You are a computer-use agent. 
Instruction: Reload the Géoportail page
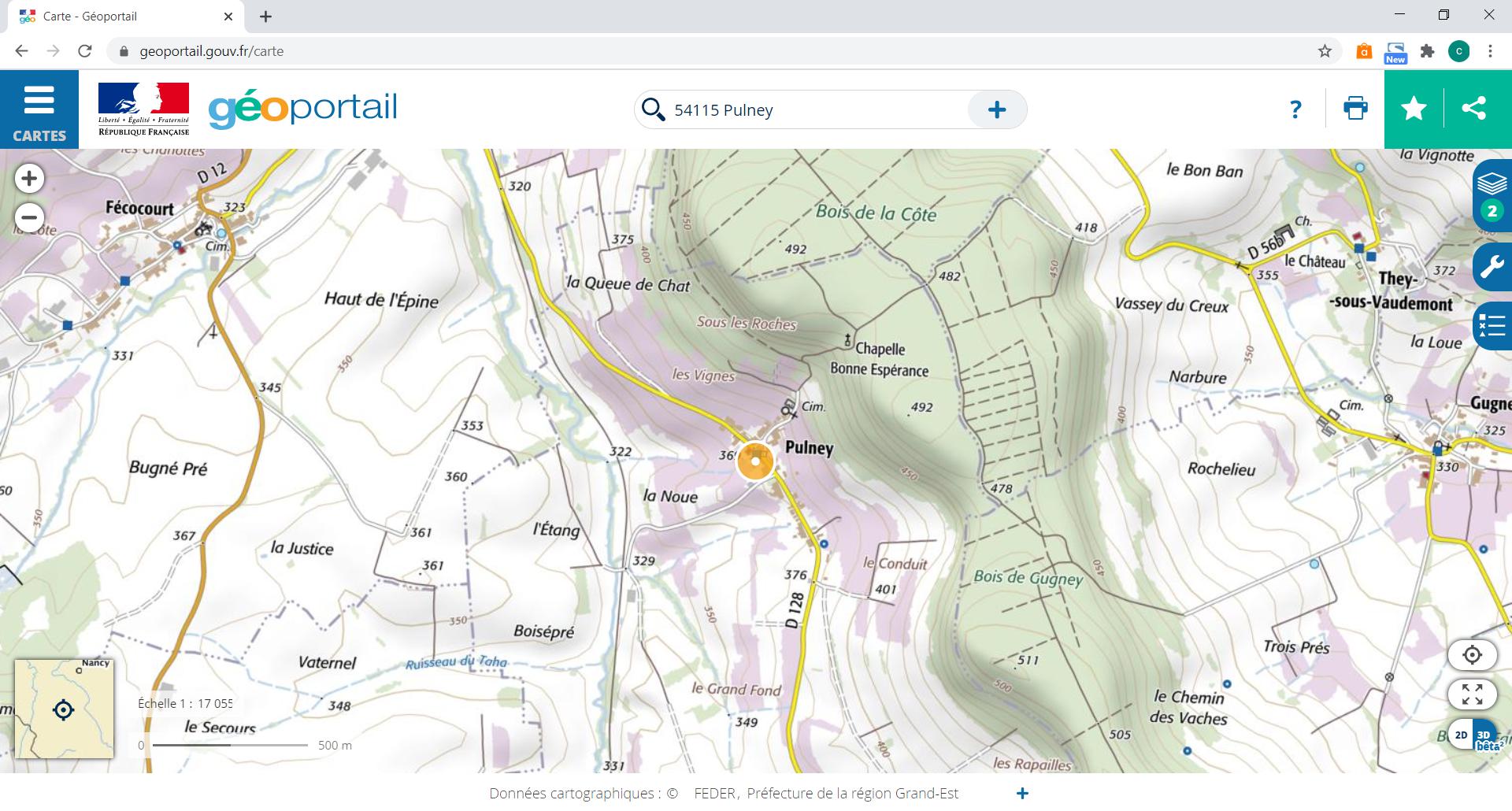coord(85,51)
